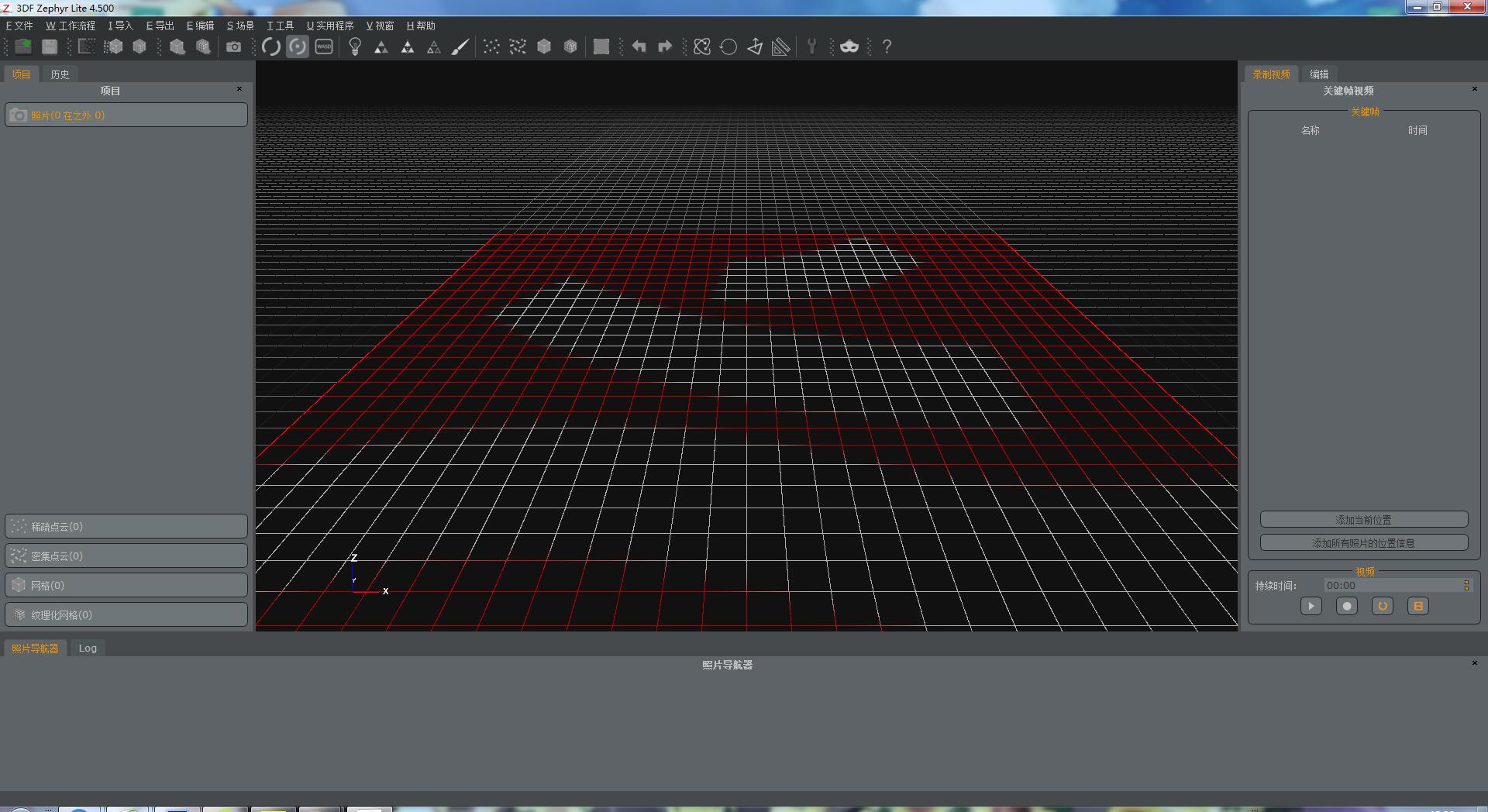Toggle WASD navigation mode
Screen dimensions: 1488x812
[324, 46]
